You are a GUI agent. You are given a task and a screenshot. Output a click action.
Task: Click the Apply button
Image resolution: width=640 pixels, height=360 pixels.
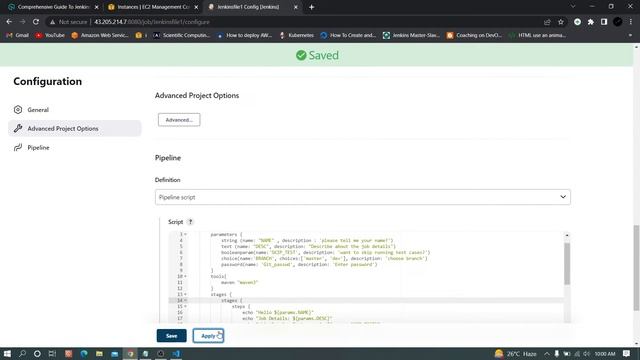208,336
